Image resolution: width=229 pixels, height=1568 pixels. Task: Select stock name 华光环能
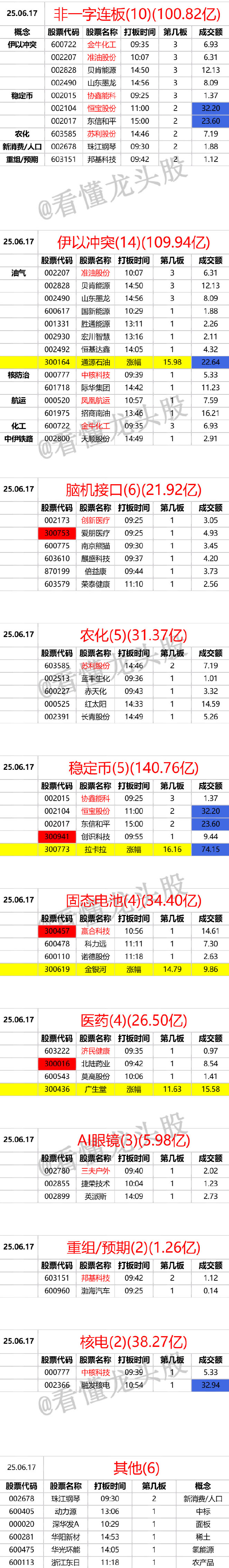[x=66, y=1550]
